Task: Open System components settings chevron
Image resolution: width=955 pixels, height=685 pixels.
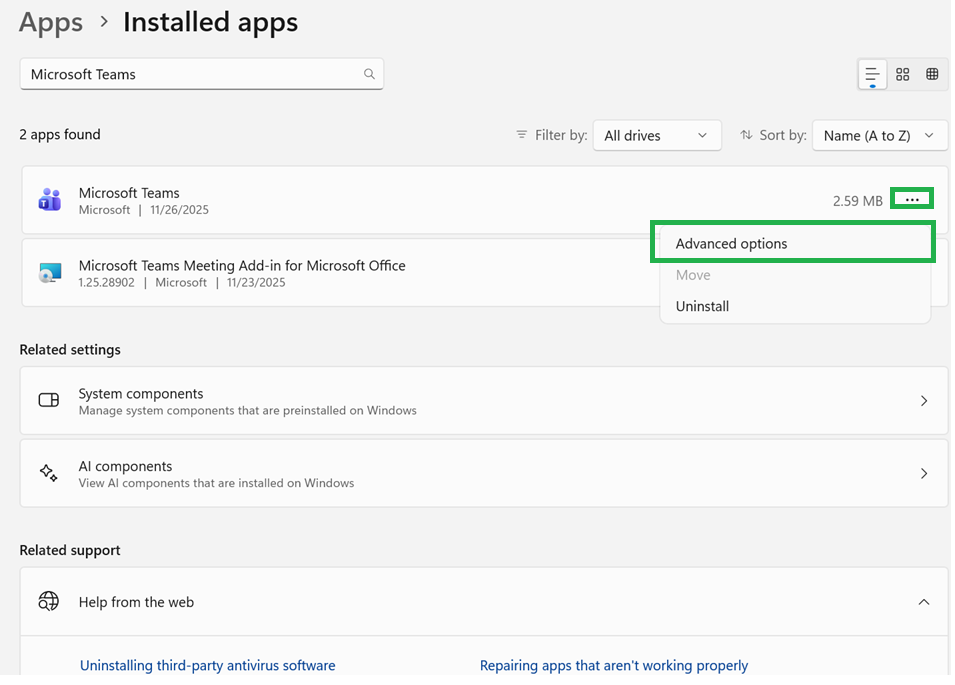Action: (x=924, y=400)
